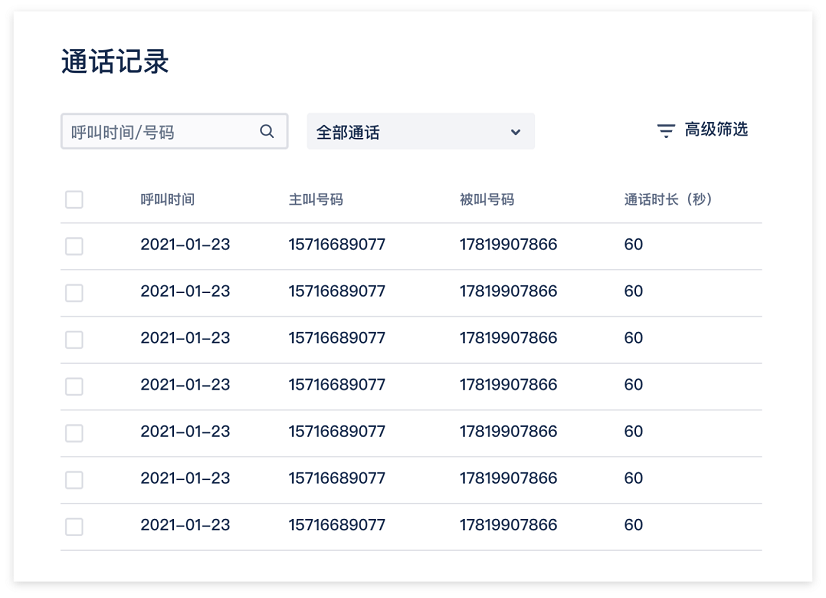Click the 呼叫时间 column header

click(x=168, y=199)
